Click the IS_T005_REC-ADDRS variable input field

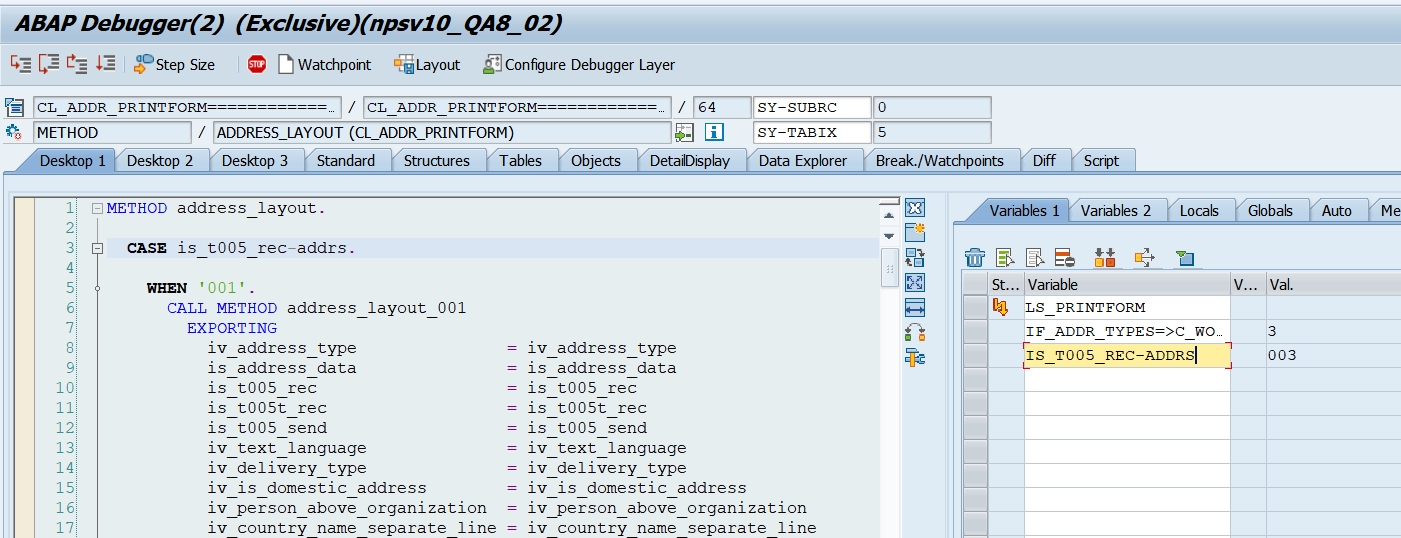1127,355
